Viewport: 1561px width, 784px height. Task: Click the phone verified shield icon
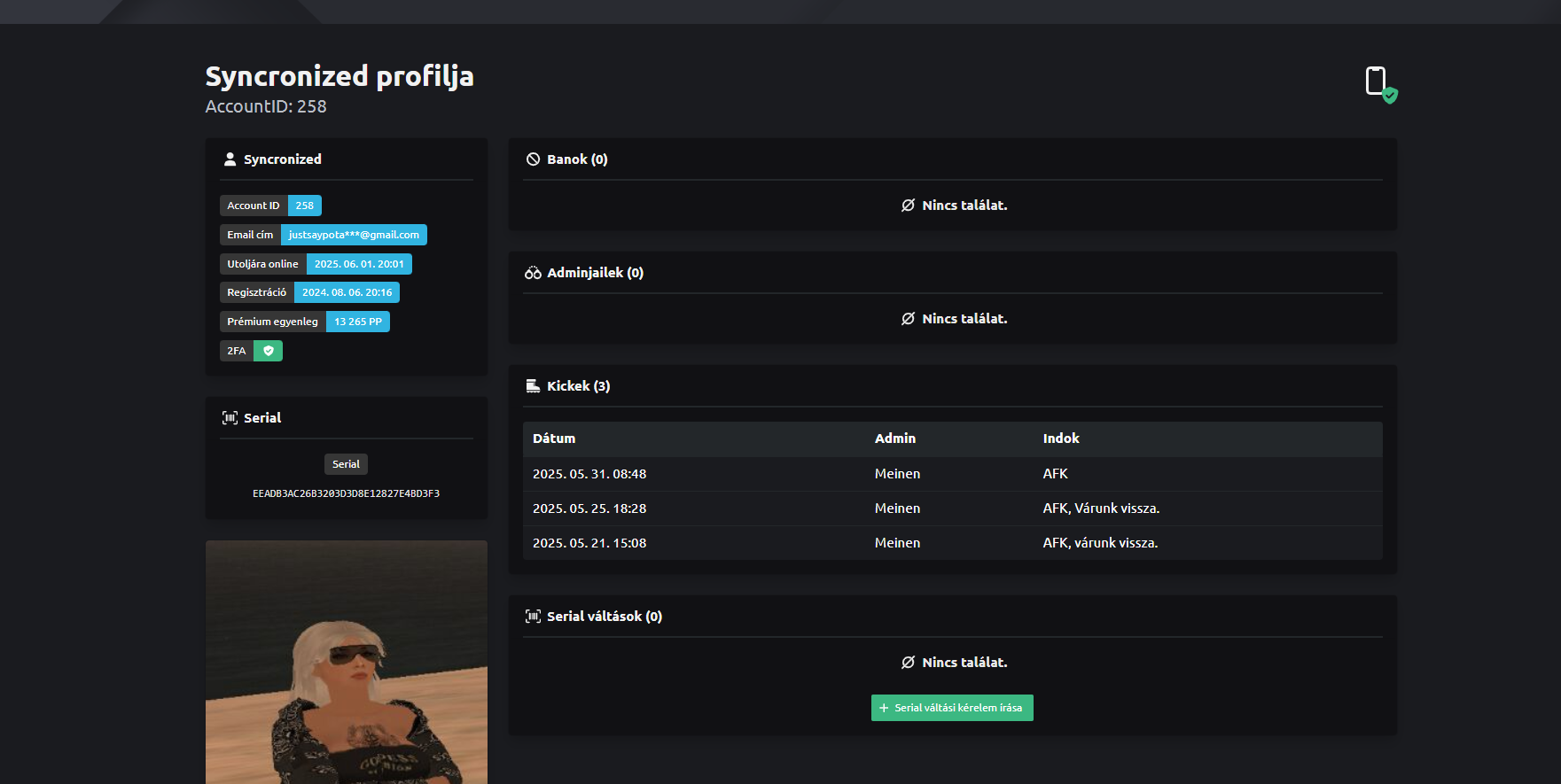pos(1380,84)
